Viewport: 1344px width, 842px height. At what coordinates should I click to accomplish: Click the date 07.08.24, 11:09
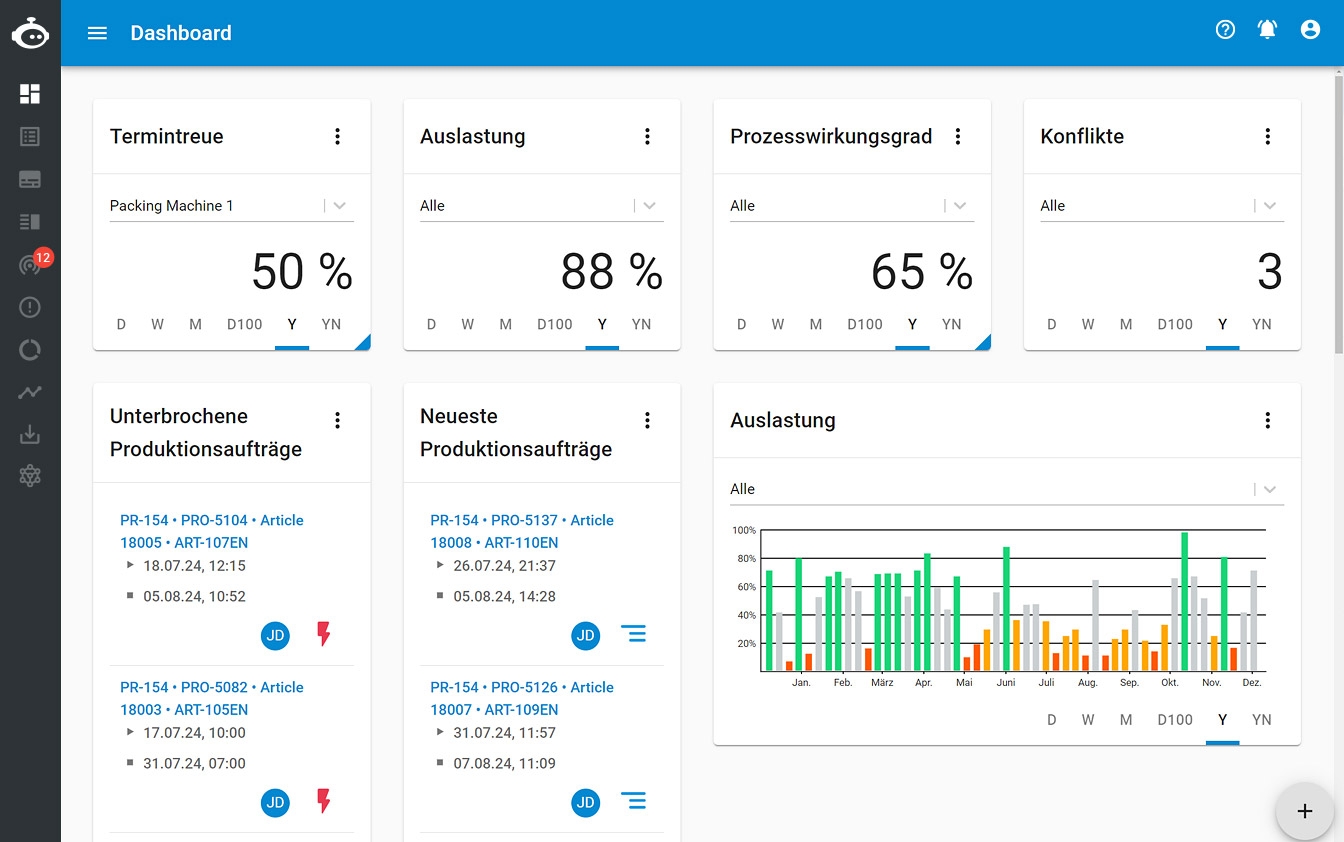(504, 764)
